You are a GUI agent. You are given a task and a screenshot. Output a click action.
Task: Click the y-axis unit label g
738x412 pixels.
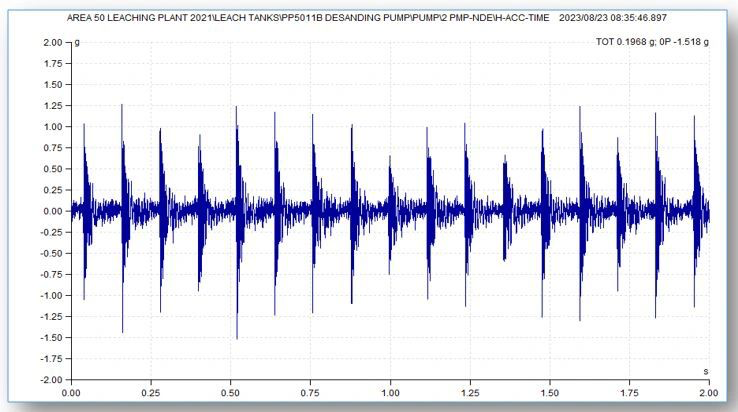click(77, 42)
